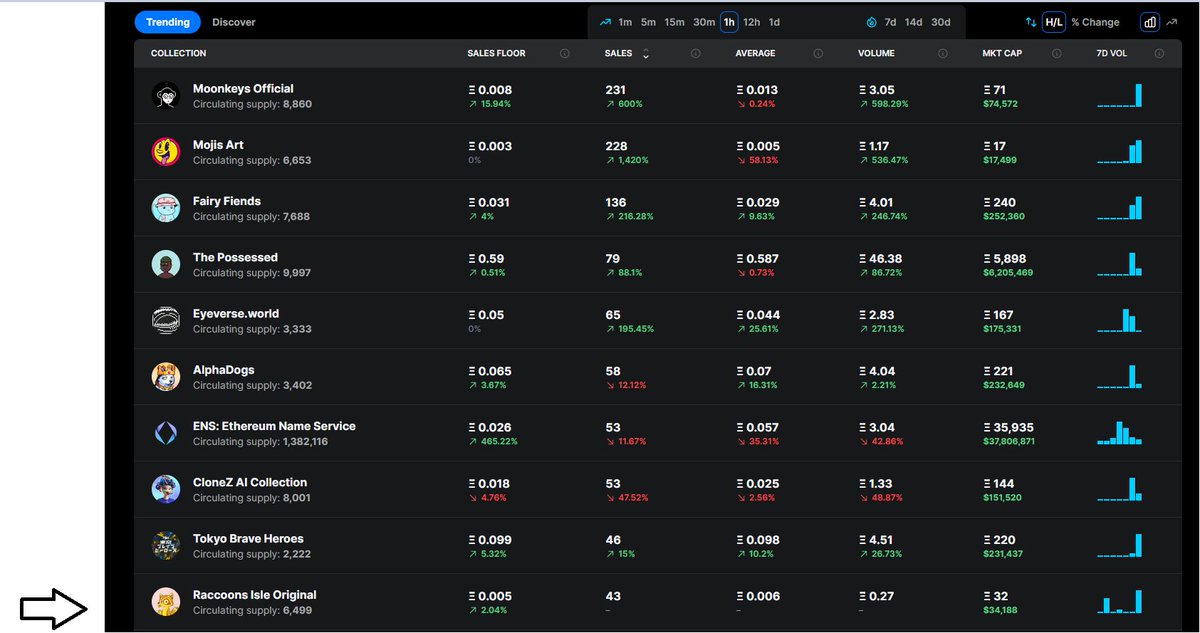Screen dimensions: 1200x633
Task: Click the VOLUME column header
Action: pos(877,54)
